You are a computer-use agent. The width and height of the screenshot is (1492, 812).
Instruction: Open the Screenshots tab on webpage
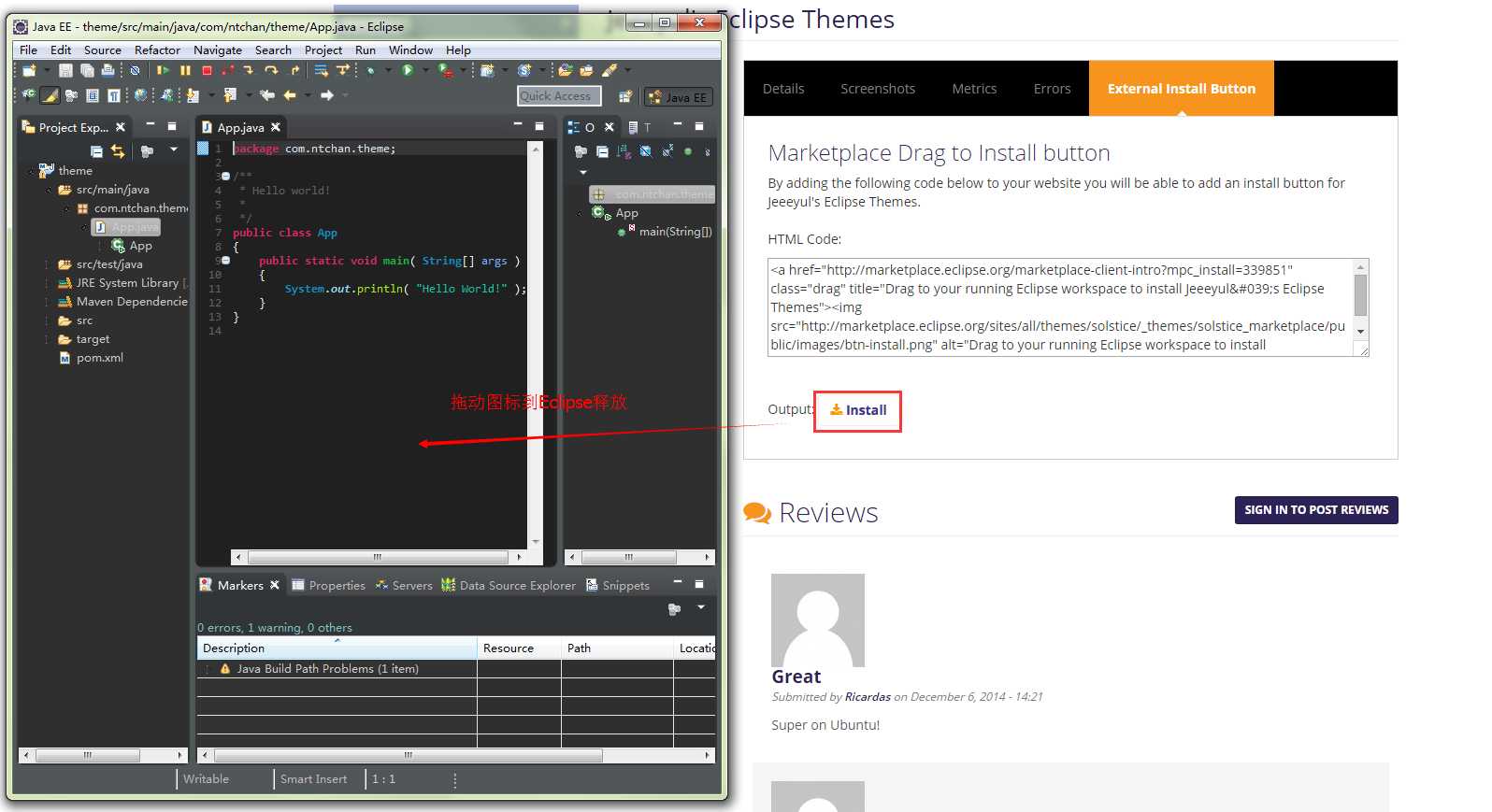(878, 89)
